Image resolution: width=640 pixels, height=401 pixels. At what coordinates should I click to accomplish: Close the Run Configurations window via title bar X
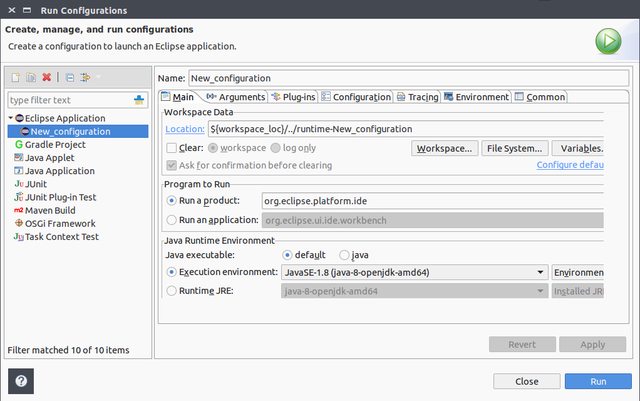pos(12,10)
